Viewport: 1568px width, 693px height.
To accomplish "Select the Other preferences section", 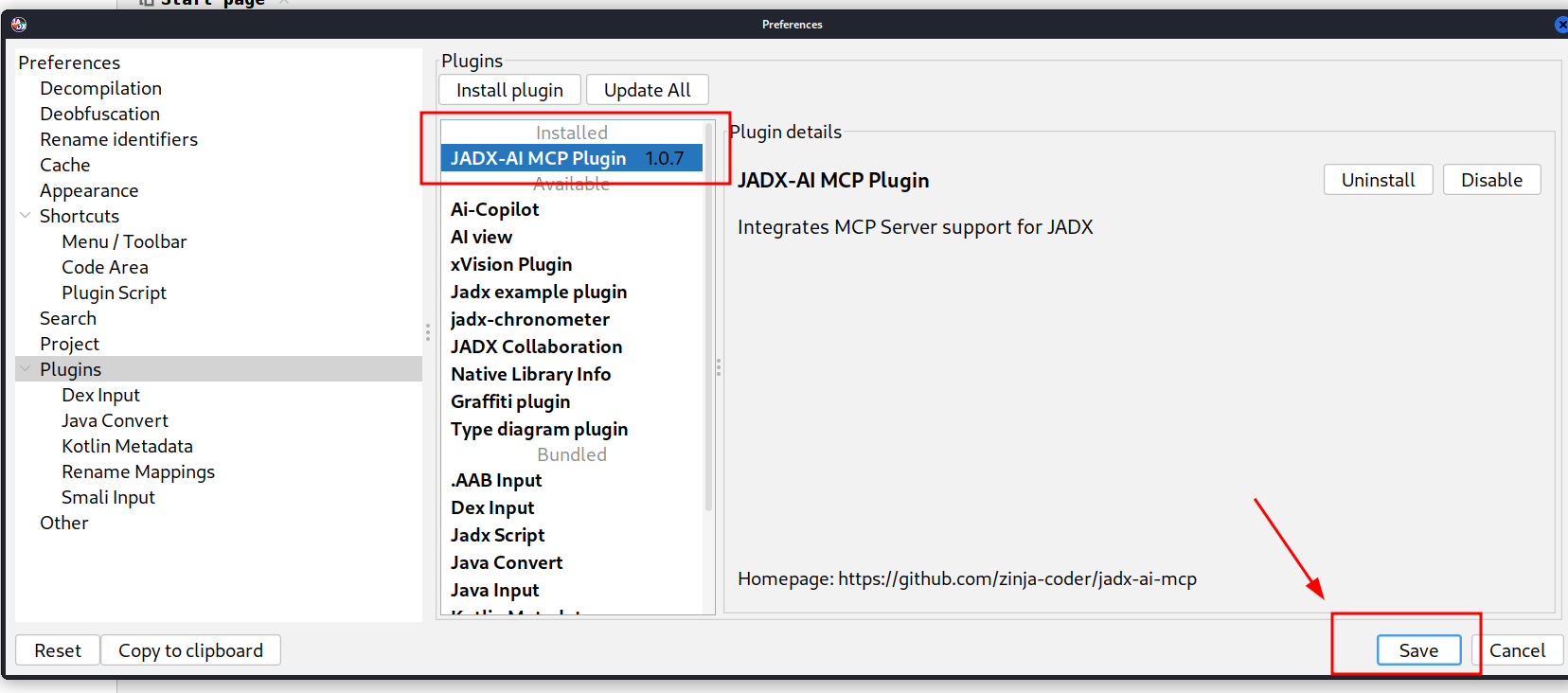I will point(63,523).
